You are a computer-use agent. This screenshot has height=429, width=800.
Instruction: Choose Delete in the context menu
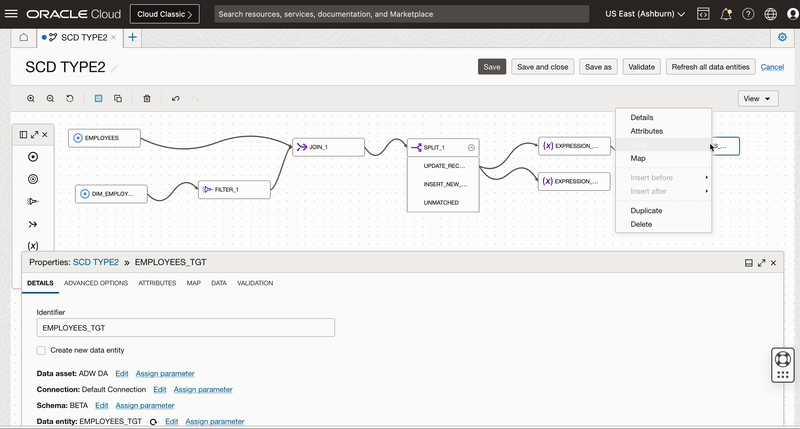(641, 224)
